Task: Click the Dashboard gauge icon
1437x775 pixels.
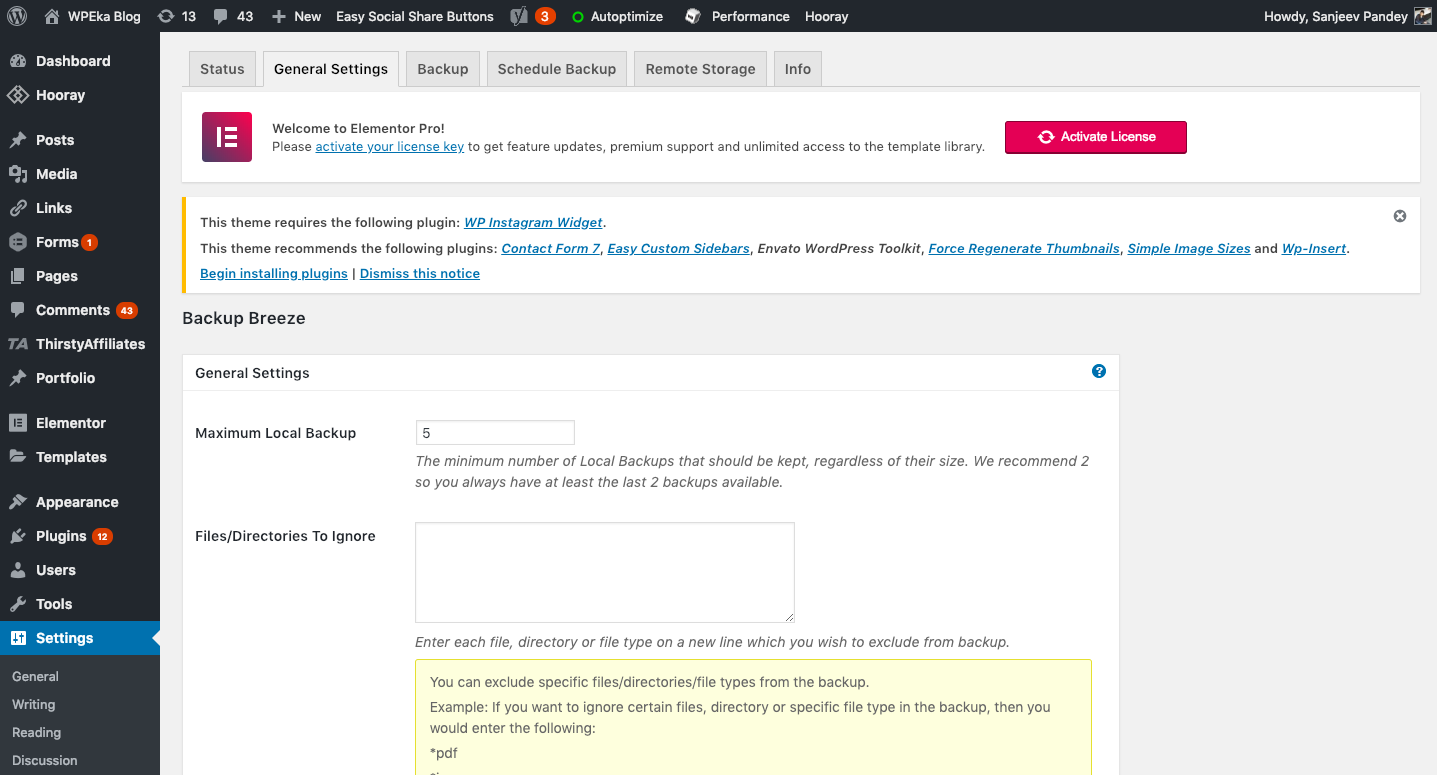Action: [18, 61]
